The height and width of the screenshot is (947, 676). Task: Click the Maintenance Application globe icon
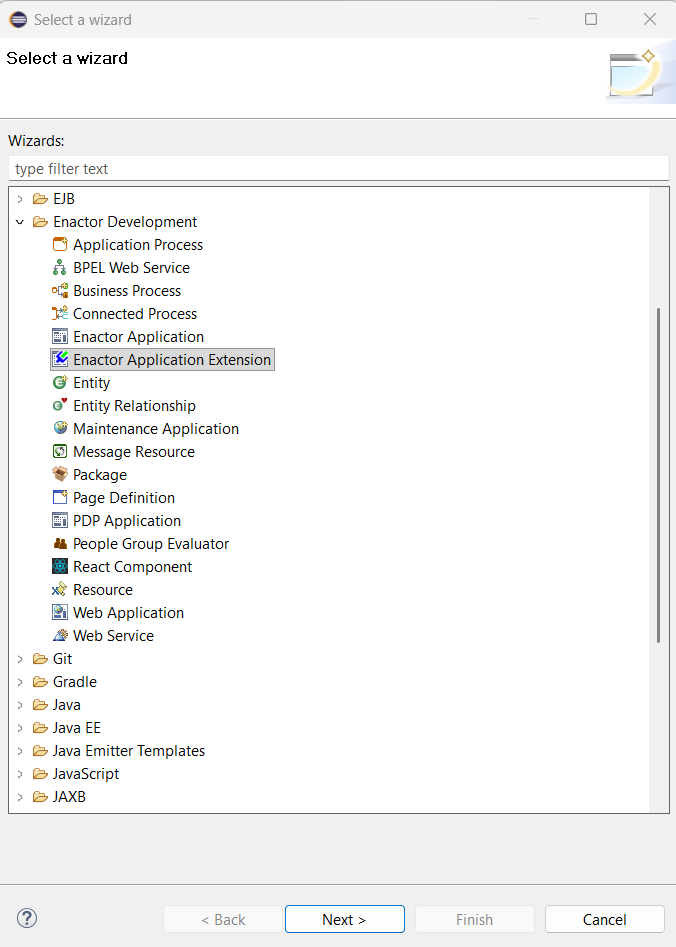point(60,428)
